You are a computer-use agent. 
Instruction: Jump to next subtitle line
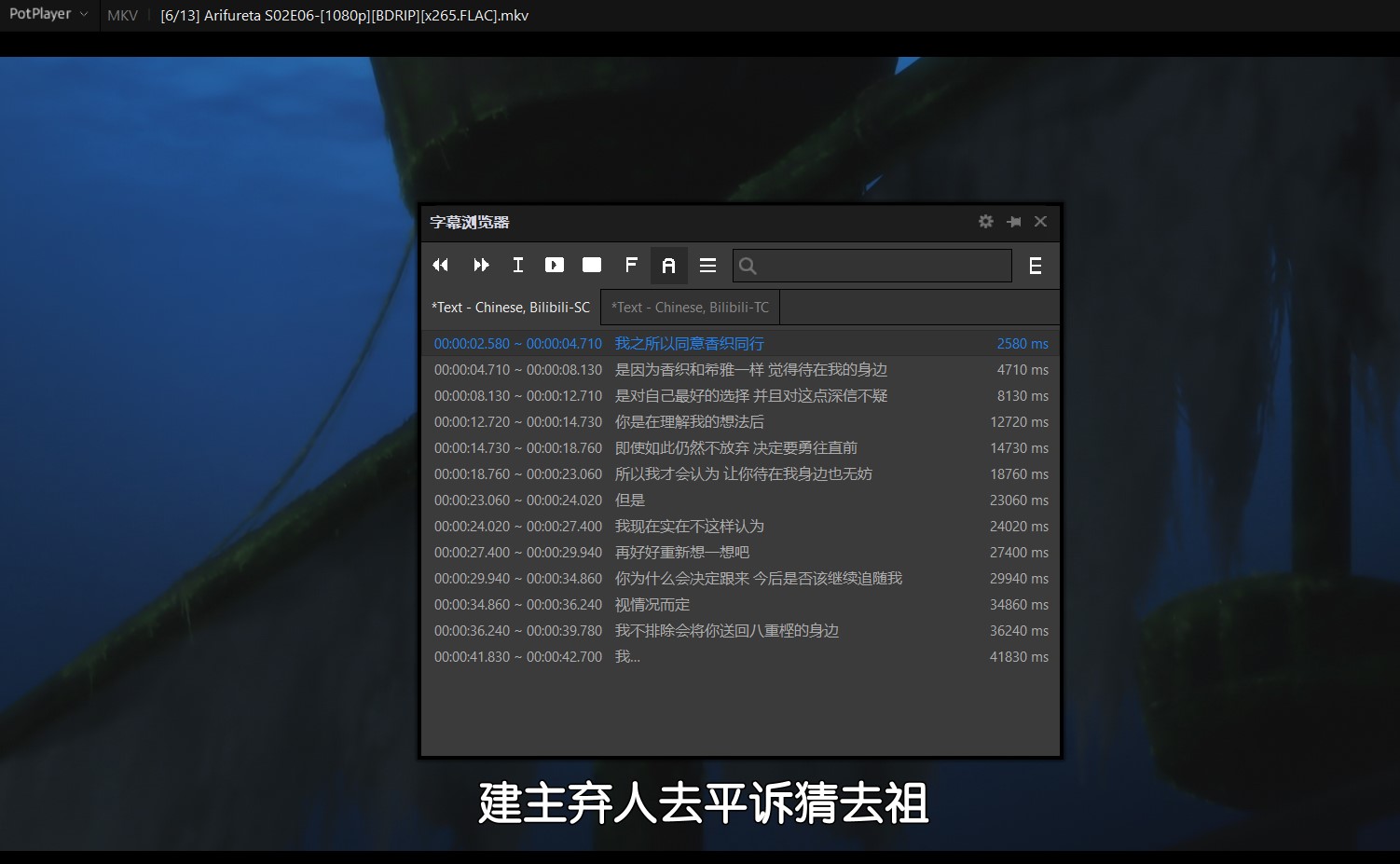pos(481,266)
